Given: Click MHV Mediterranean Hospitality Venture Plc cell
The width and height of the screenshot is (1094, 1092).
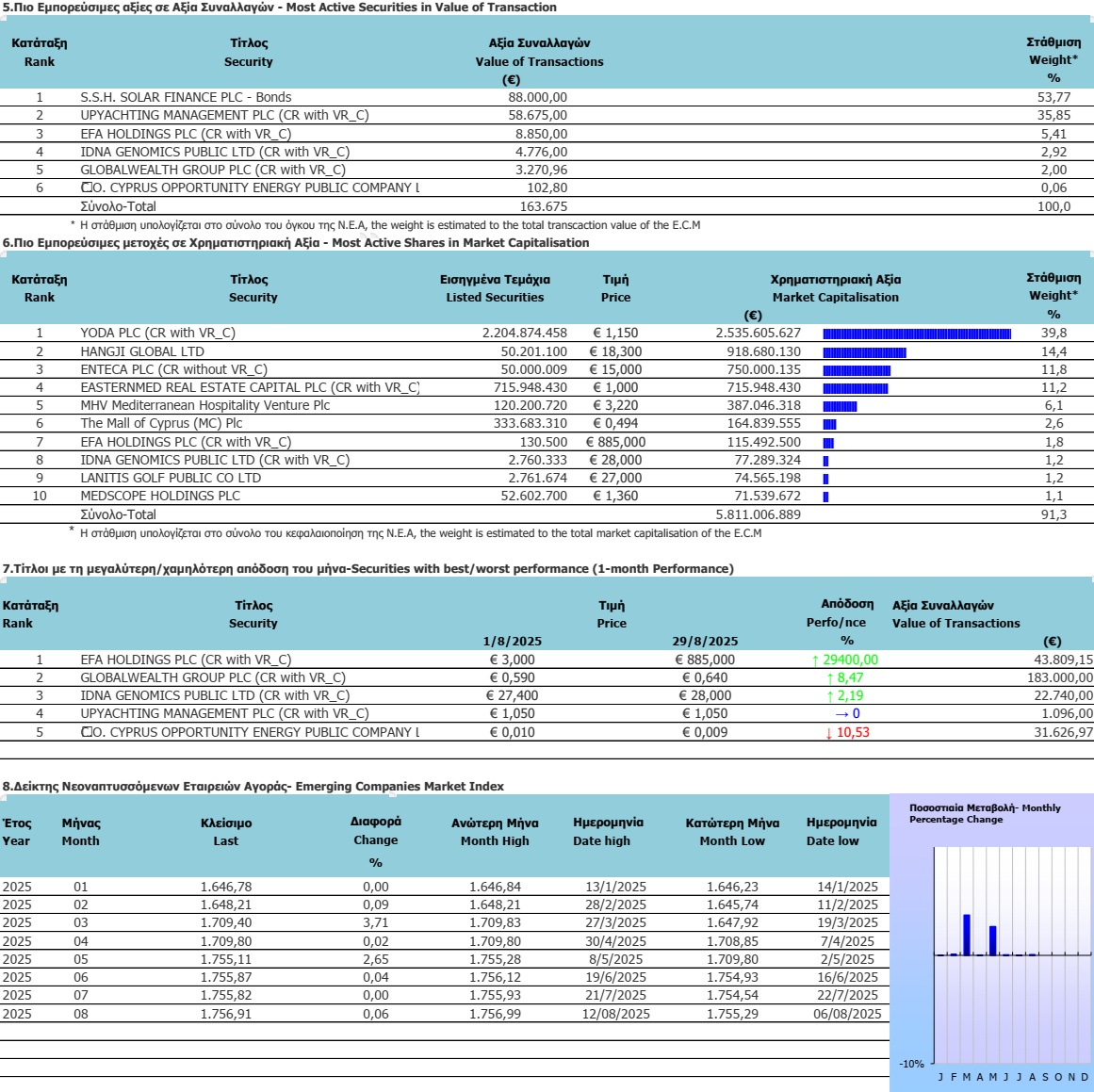Looking at the screenshot, I should [205, 405].
